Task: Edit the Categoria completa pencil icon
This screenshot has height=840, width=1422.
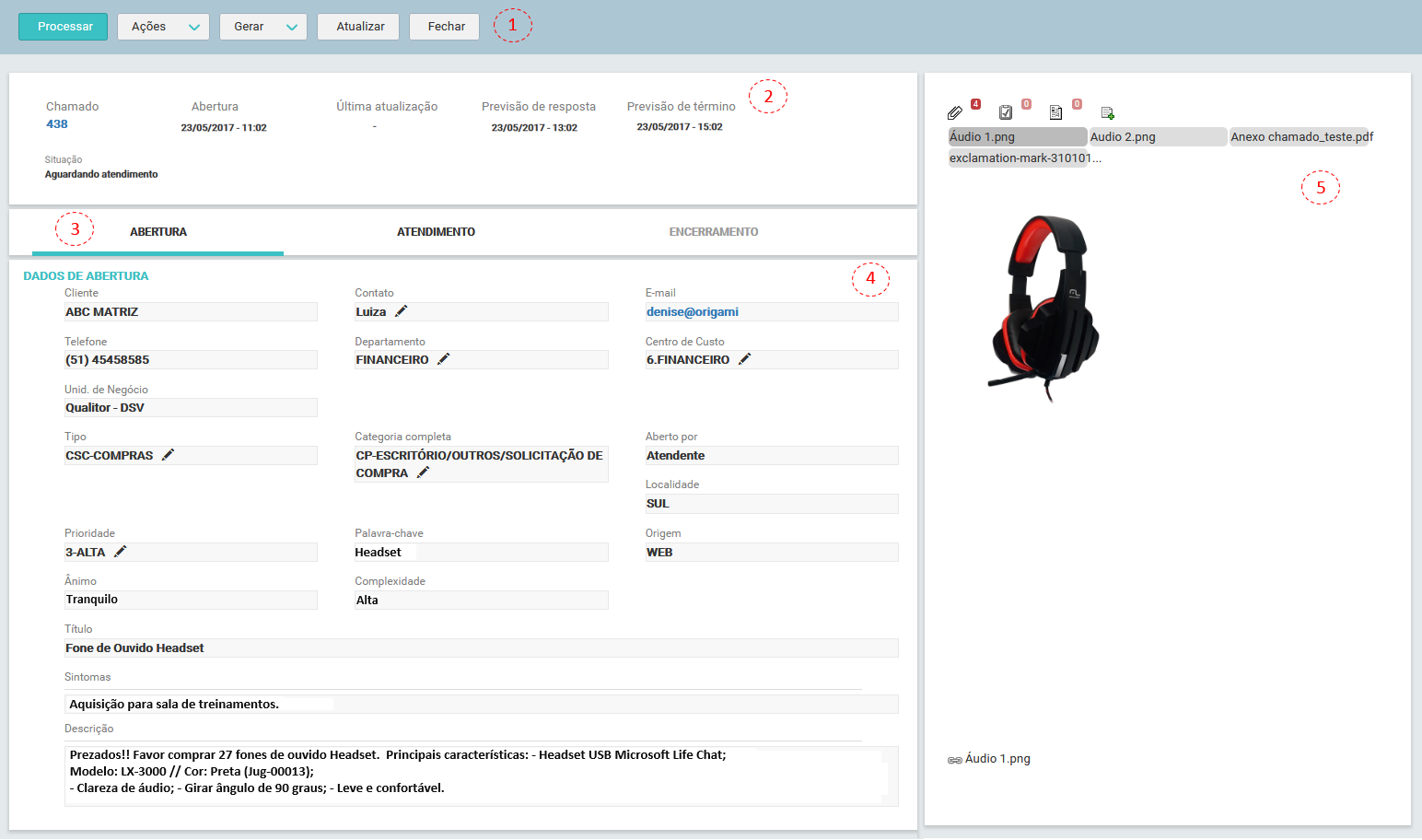Action: pyautogui.click(x=423, y=472)
